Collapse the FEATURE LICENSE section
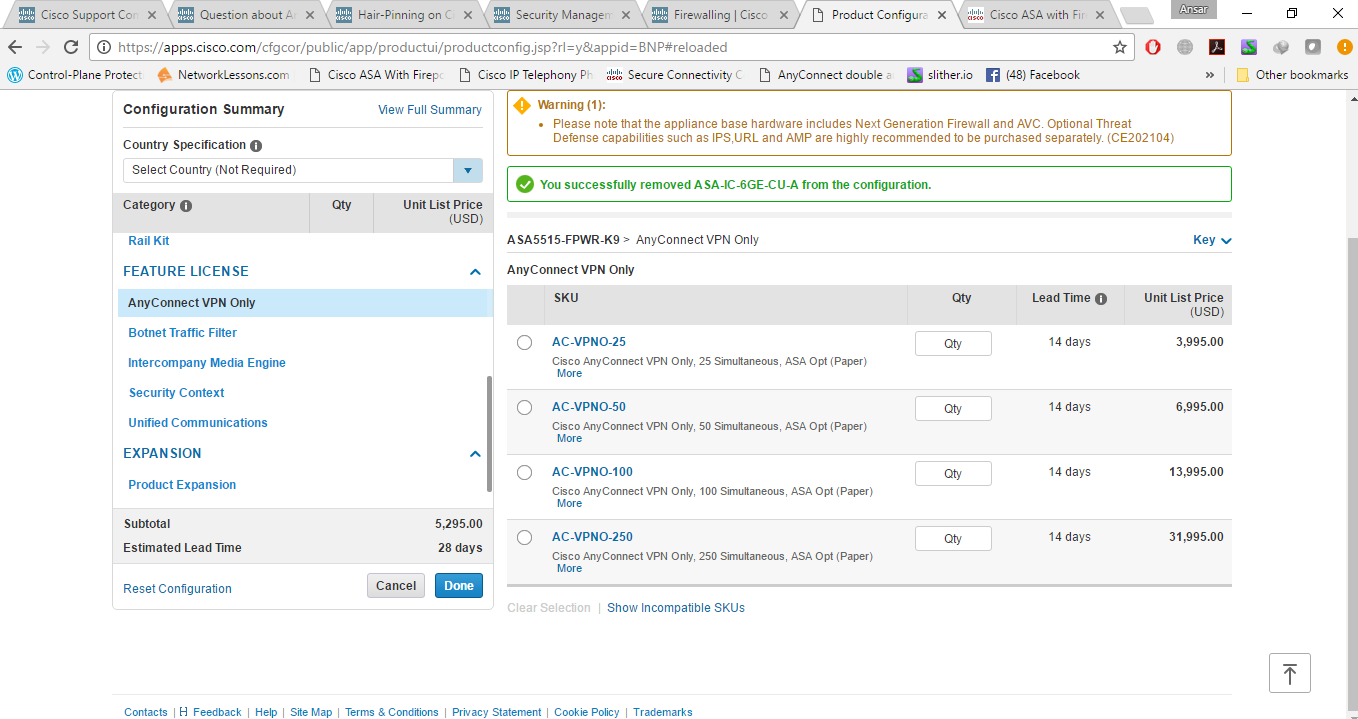The image size is (1358, 719). coord(475,272)
